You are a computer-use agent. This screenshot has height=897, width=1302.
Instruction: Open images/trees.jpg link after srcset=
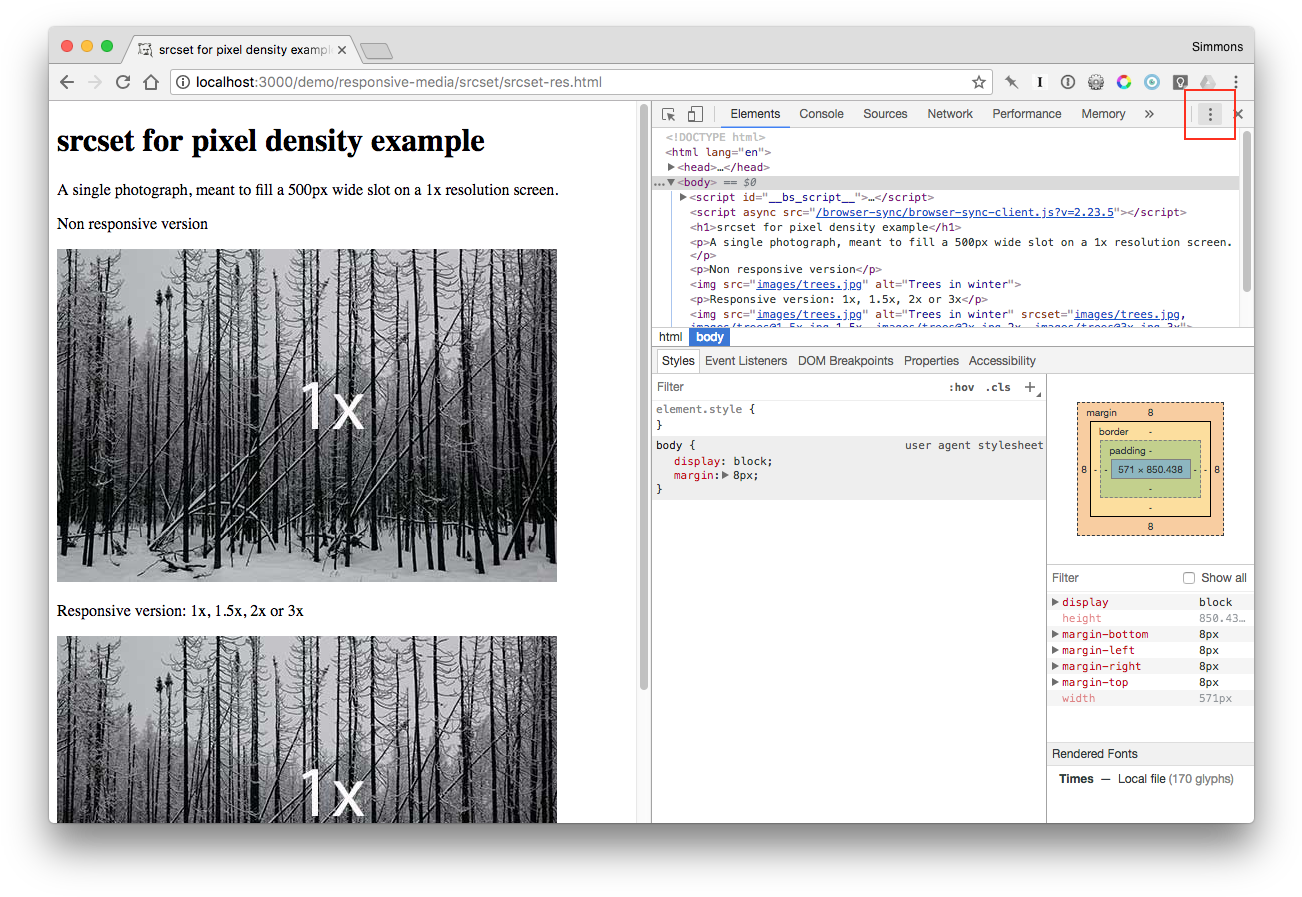(1128, 314)
